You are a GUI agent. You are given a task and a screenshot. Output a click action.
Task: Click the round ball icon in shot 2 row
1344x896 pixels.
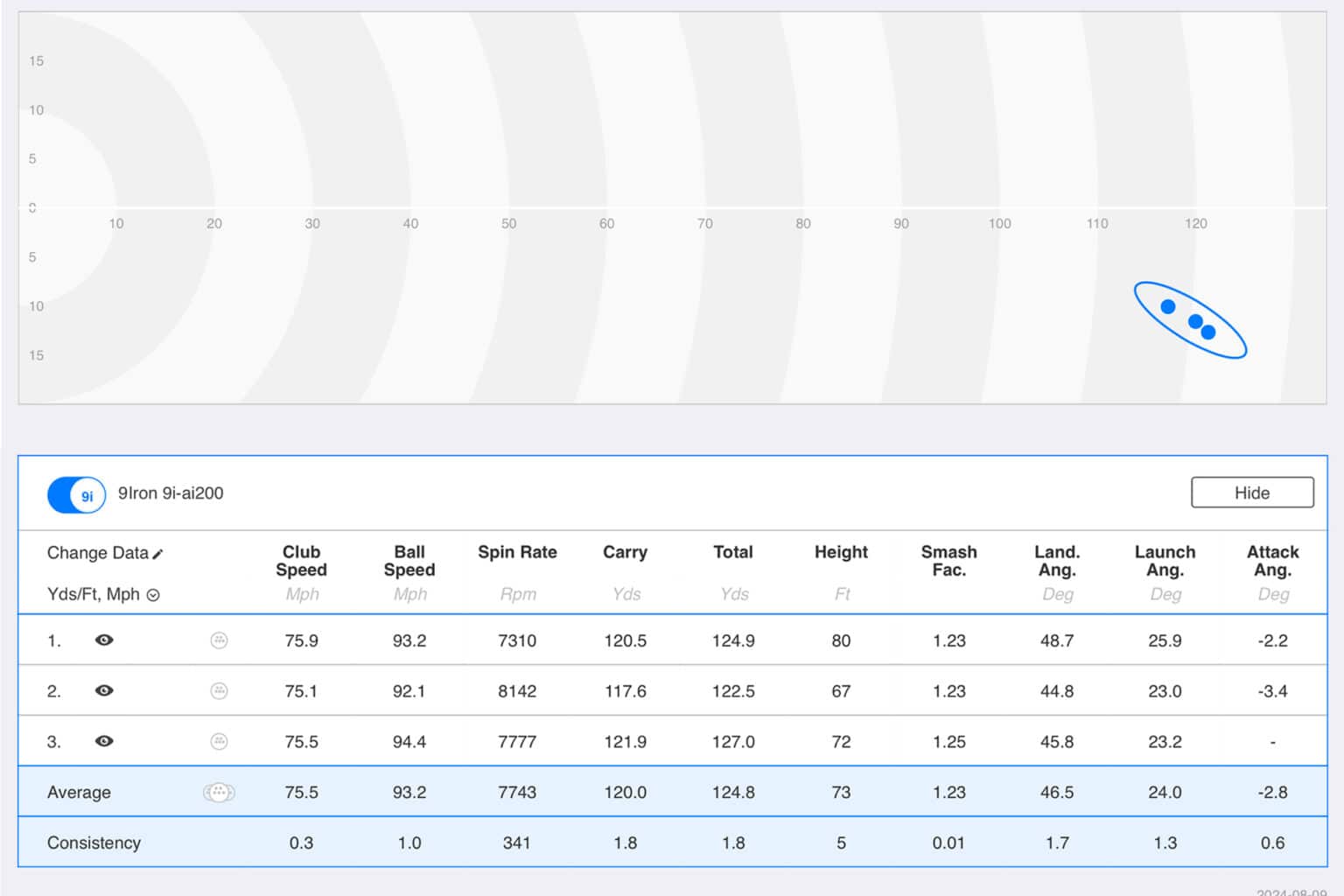tap(219, 691)
